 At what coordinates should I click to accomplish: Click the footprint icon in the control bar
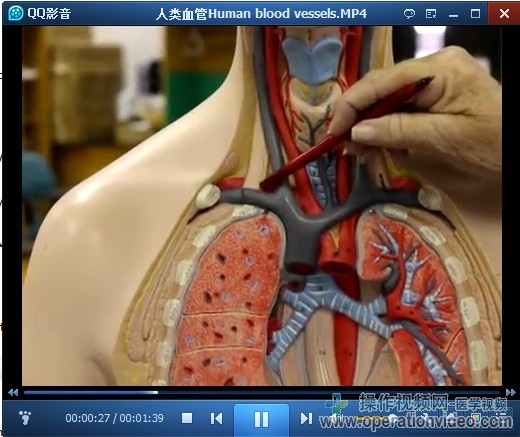tap(25, 418)
